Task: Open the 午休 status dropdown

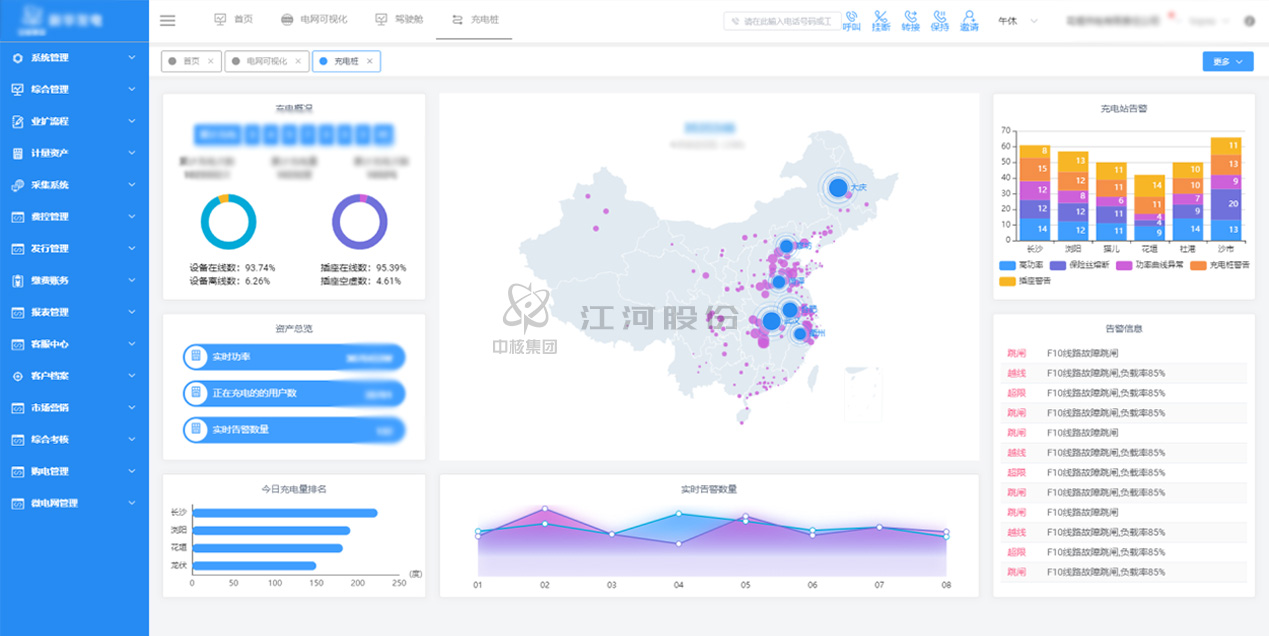Action: pyautogui.click(x=1017, y=21)
